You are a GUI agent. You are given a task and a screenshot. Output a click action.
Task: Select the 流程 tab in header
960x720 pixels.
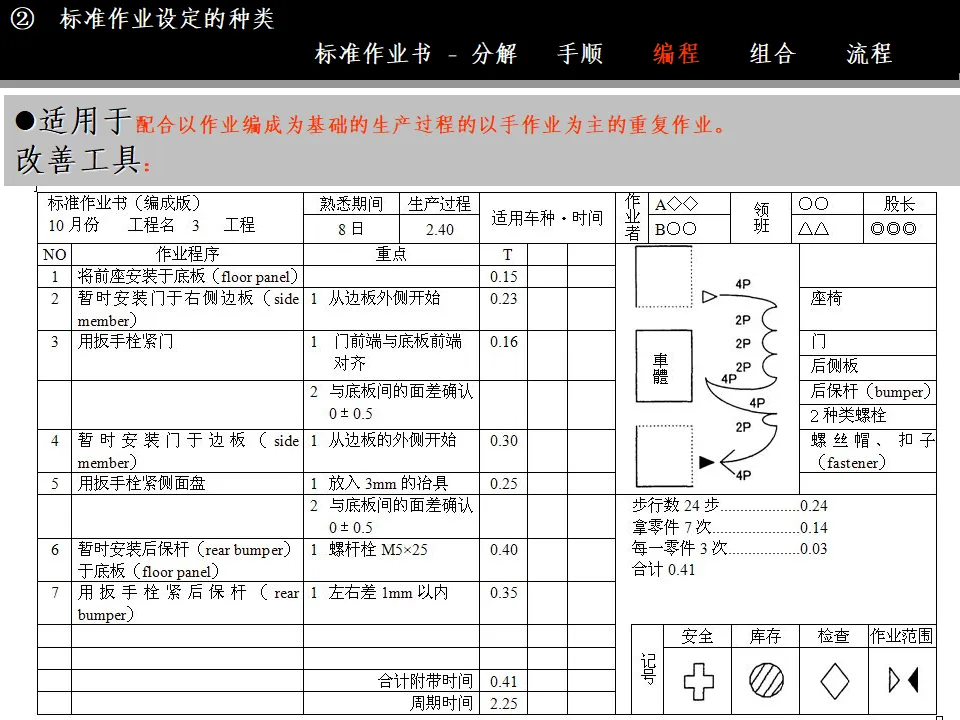[x=869, y=54]
